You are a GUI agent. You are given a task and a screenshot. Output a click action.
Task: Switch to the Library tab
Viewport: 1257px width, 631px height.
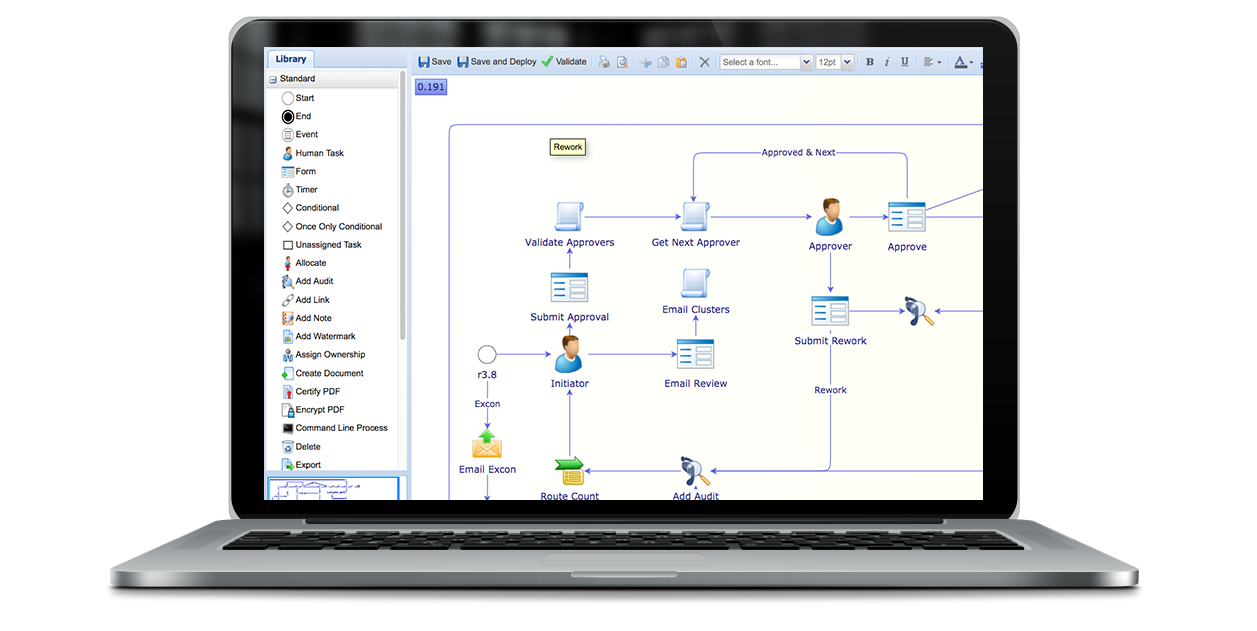coord(290,58)
